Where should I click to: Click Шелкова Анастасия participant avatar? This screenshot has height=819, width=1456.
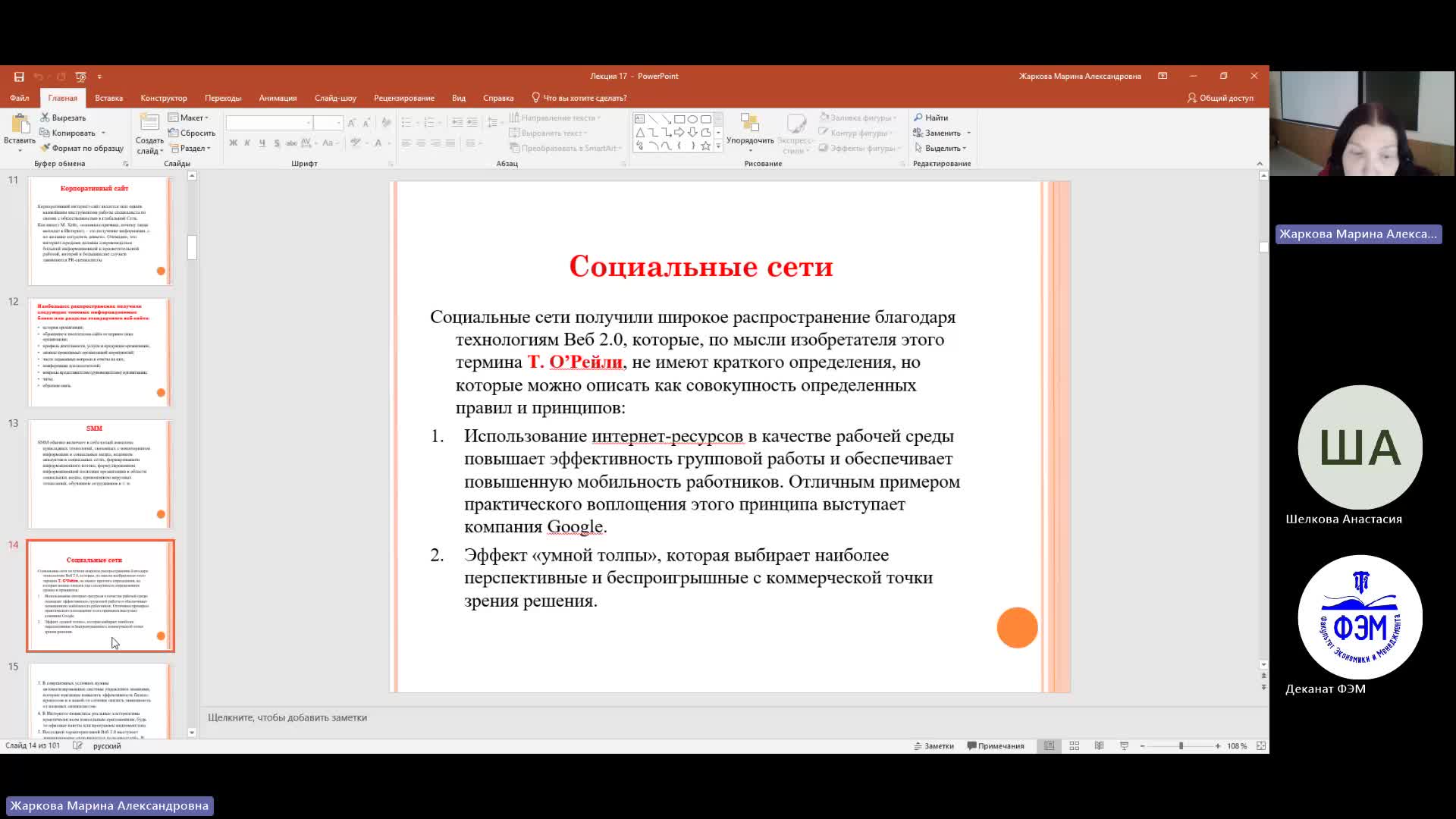pyautogui.click(x=1360, y=447)
